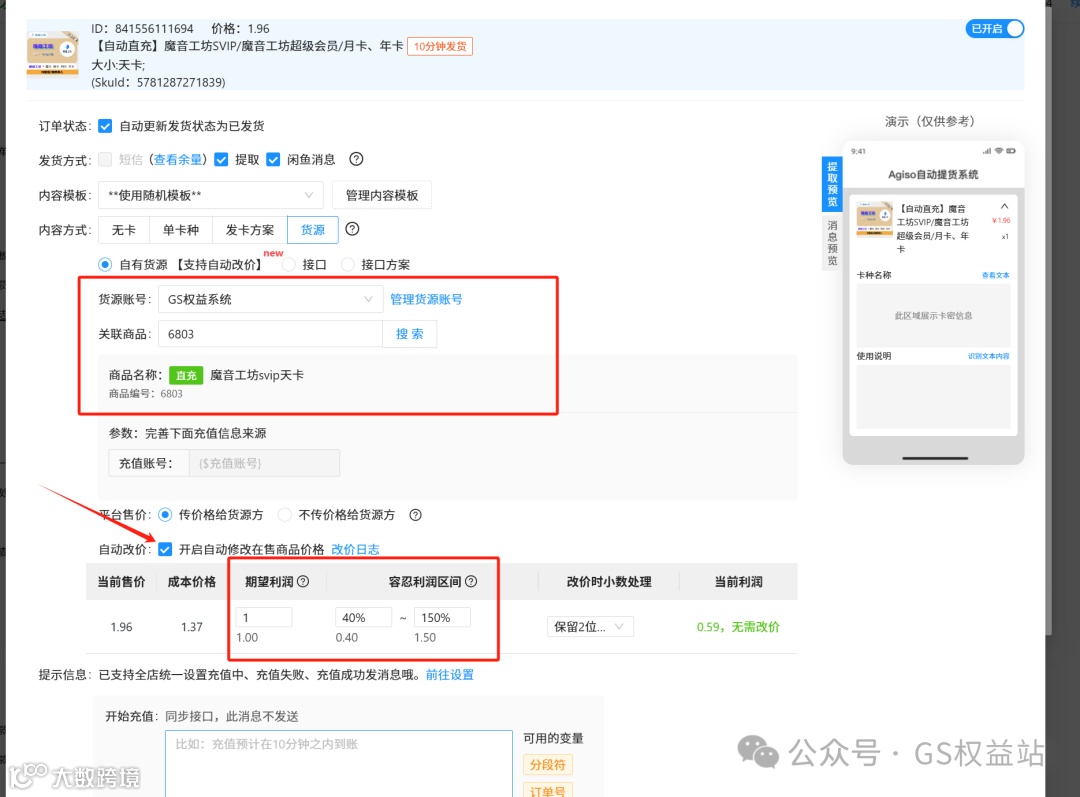Click the 1.37 cost price cell
Screen dimensions: 1080x797
[x=191, y=627]
